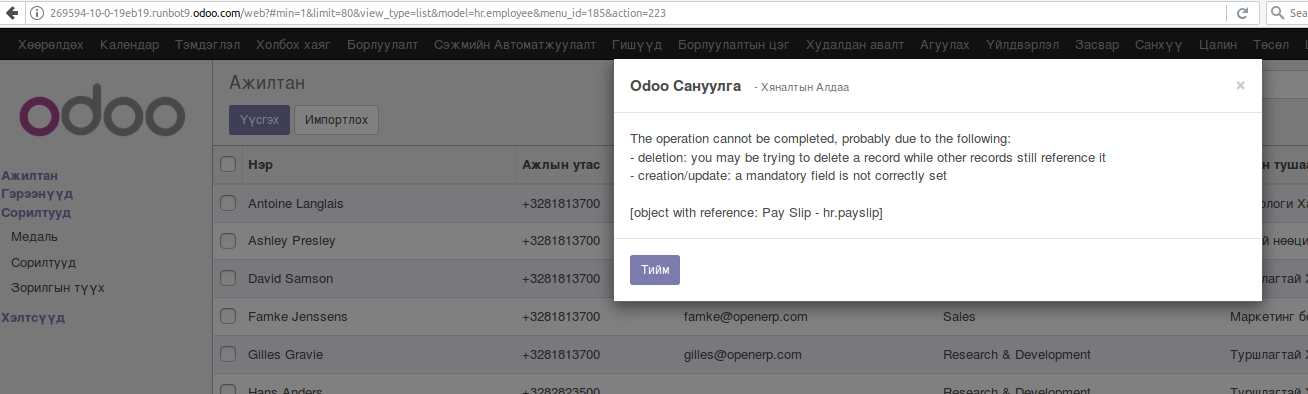Open the Агуулах menu
Viewport: 1308px width, 394px height.
944,45
